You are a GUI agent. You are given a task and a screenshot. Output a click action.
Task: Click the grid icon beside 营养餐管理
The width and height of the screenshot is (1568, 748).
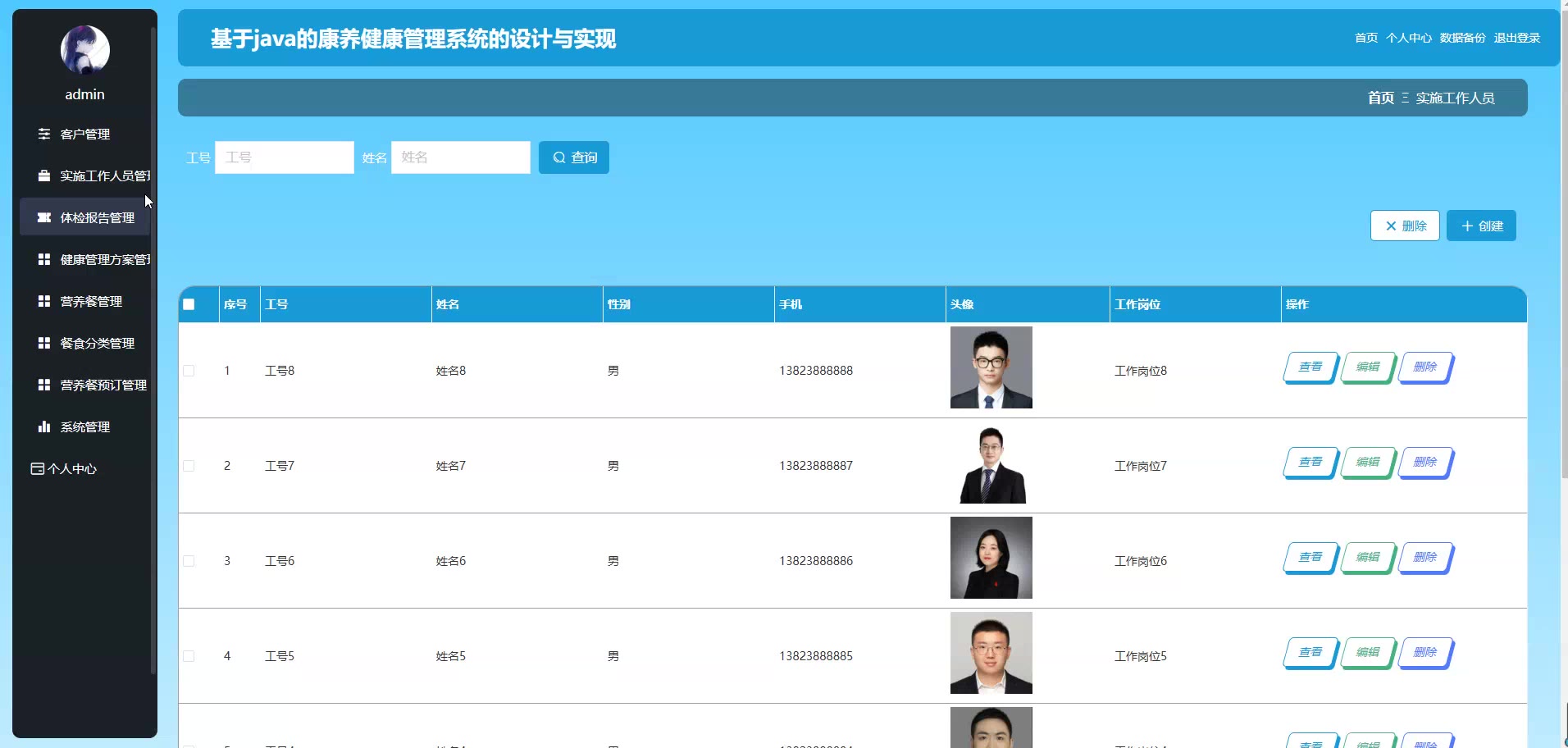pyautogui.click(x=44, y=301)
